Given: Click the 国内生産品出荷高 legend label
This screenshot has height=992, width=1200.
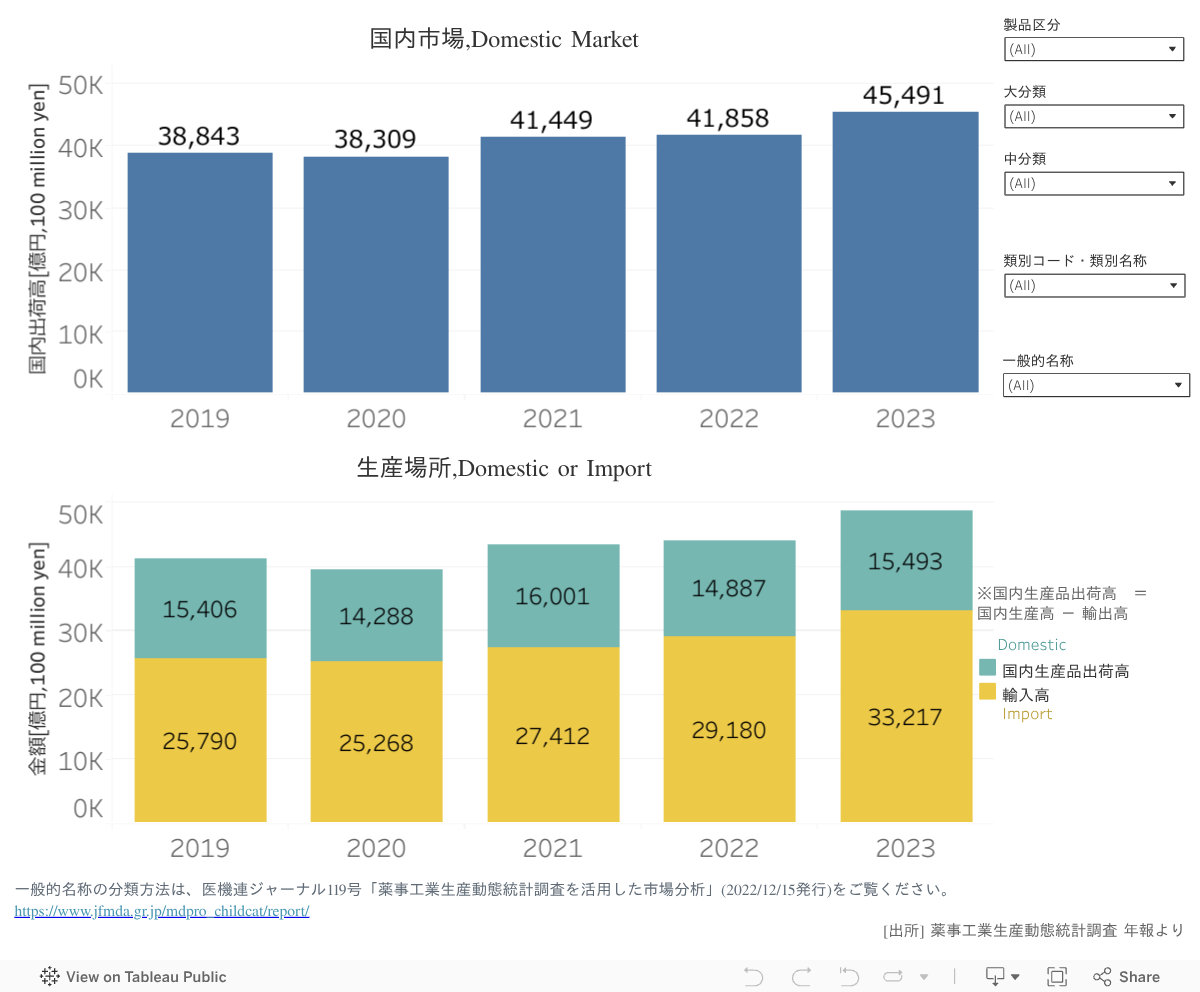Looking at the screenshot, I should coord(1066,670).
